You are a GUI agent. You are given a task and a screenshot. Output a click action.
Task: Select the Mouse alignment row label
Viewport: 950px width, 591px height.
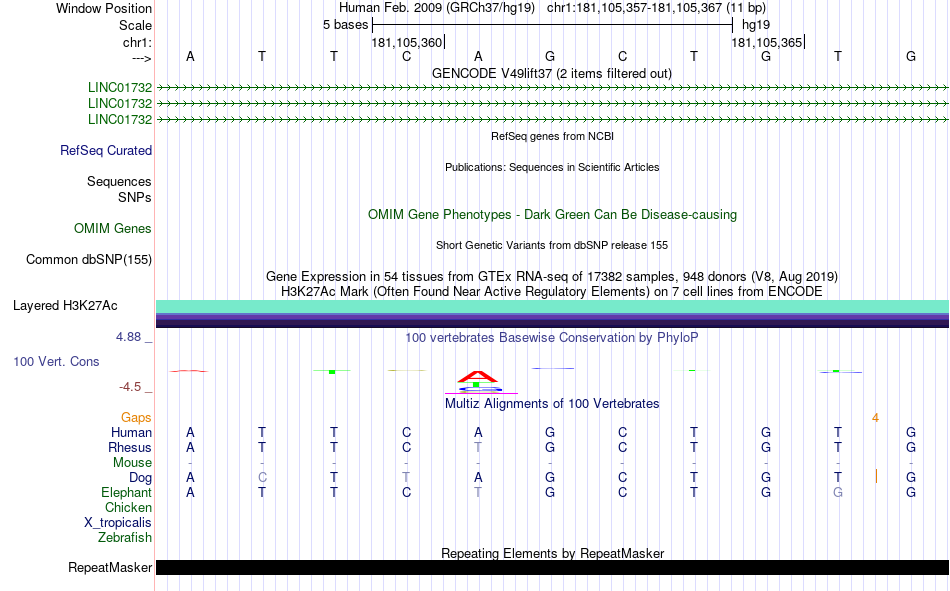click(x=132, y=462)
